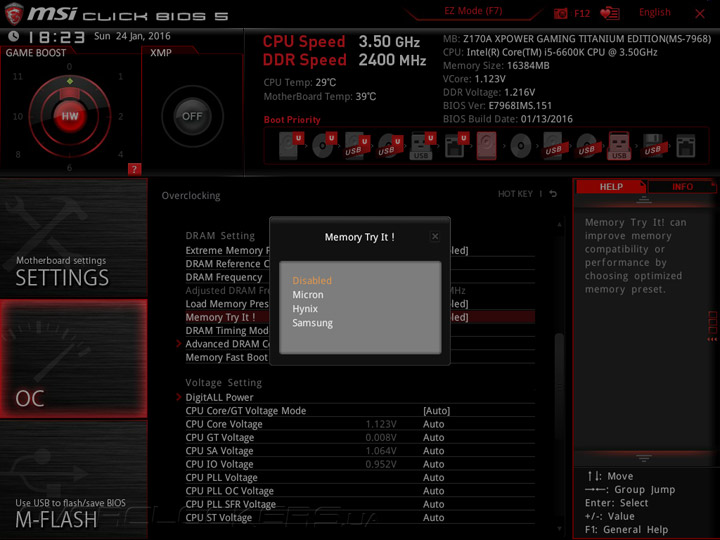Image resolution: width=720 pixels, height=540 pixels.
Task: Select the CPU PLL OC Voltage row
Action: pos(360,491)
